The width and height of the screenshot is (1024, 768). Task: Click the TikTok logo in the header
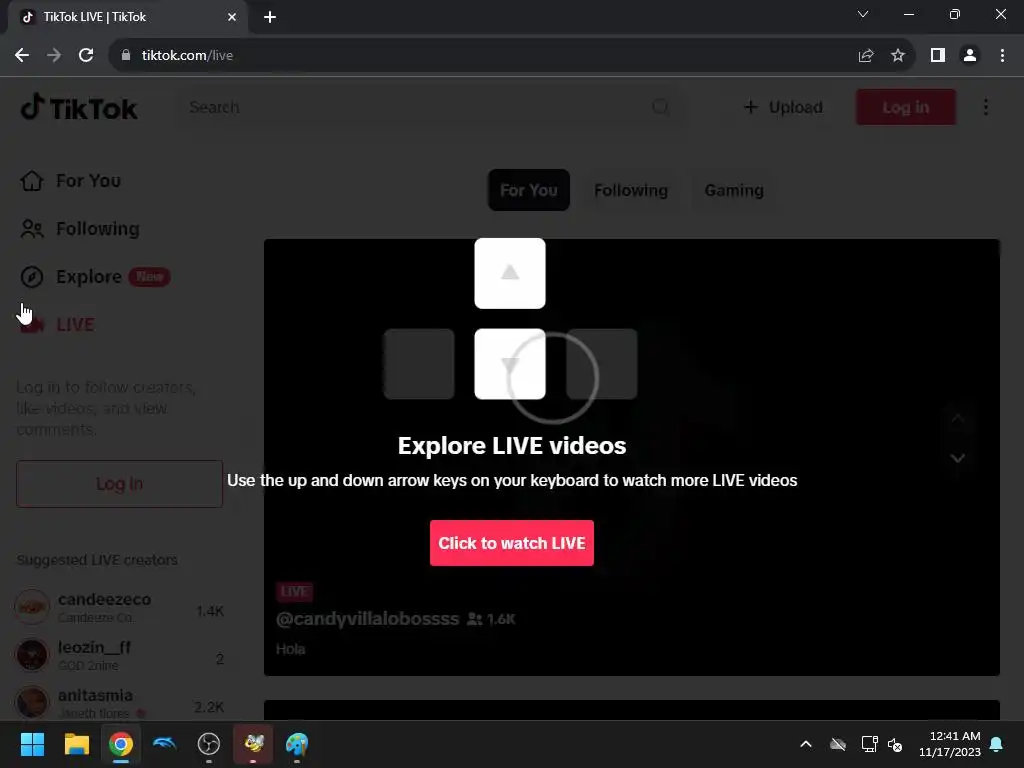[79, 108]
